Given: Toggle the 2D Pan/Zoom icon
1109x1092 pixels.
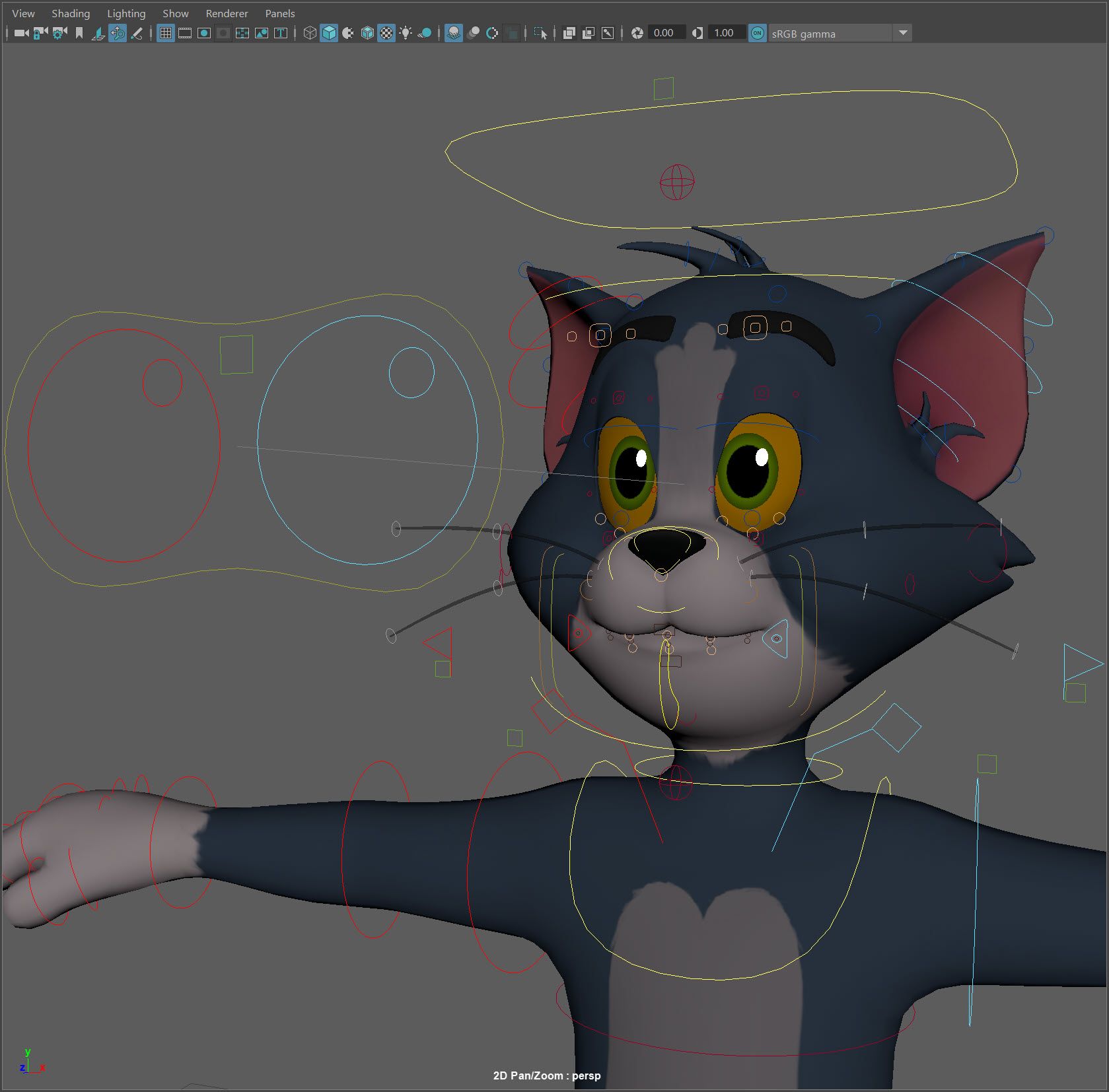Looking at the screenshot, I should 118,33.
